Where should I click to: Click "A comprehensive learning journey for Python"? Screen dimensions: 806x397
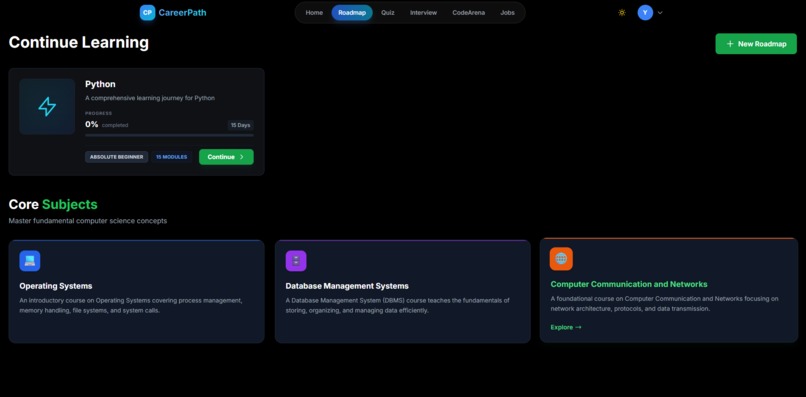tap(150, 98)
